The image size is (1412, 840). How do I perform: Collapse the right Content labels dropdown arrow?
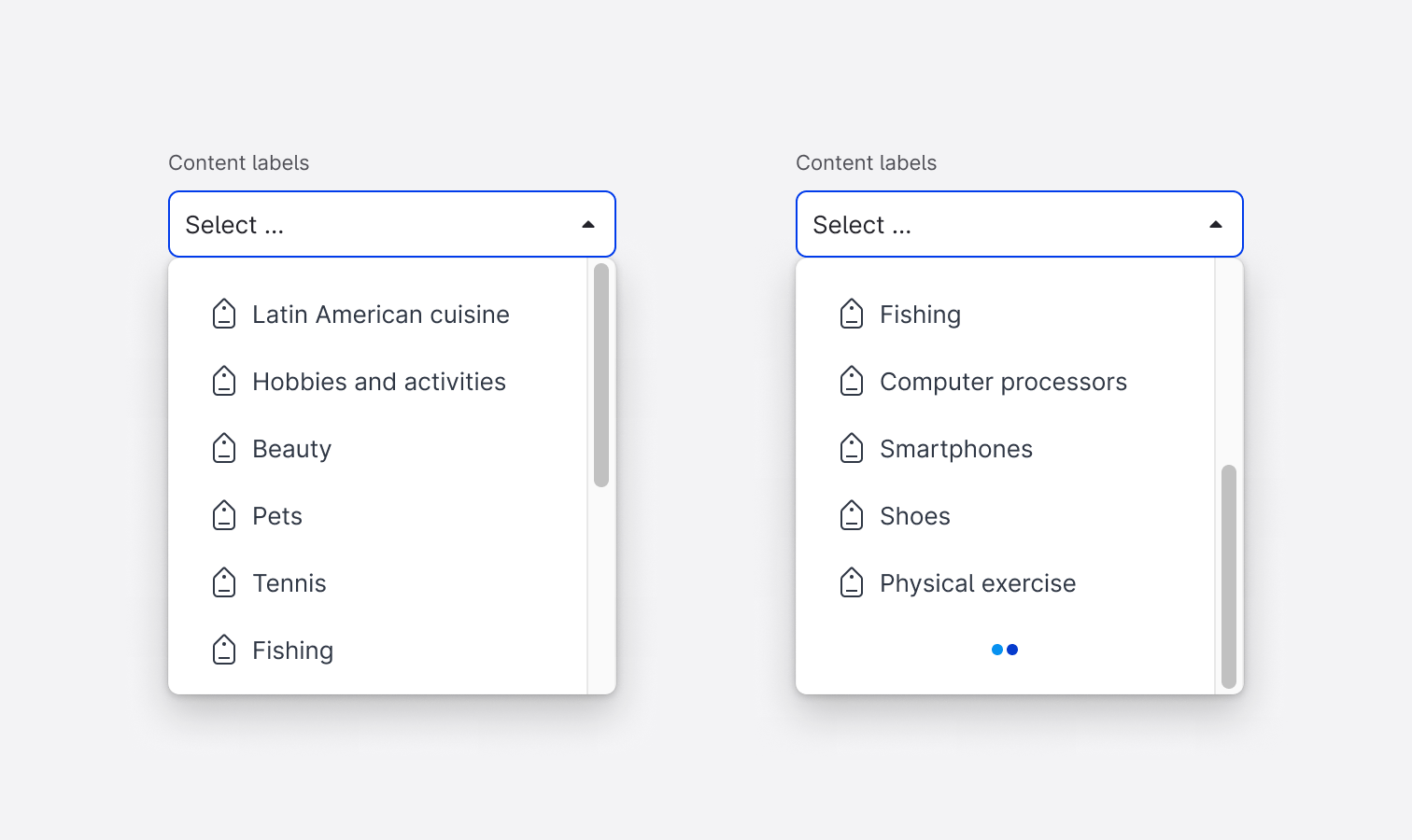point(1216,225)
